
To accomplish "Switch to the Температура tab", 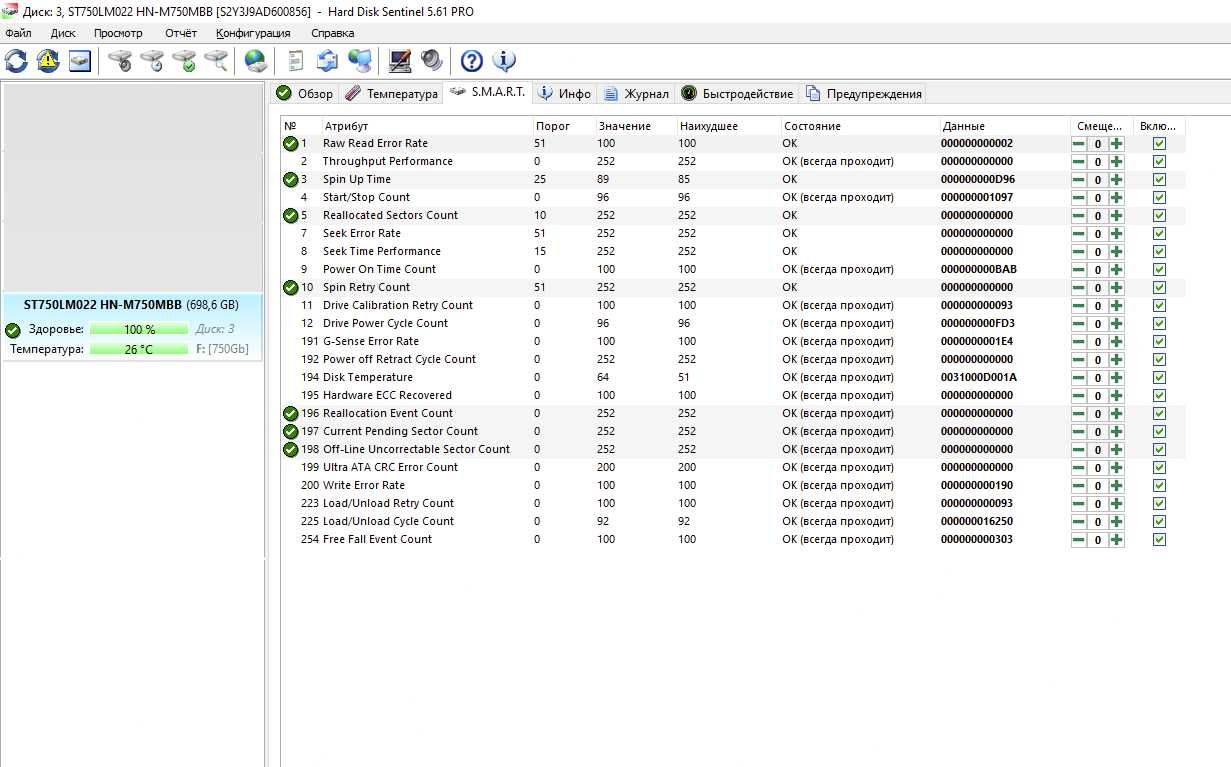I will (x=391, y=94).
